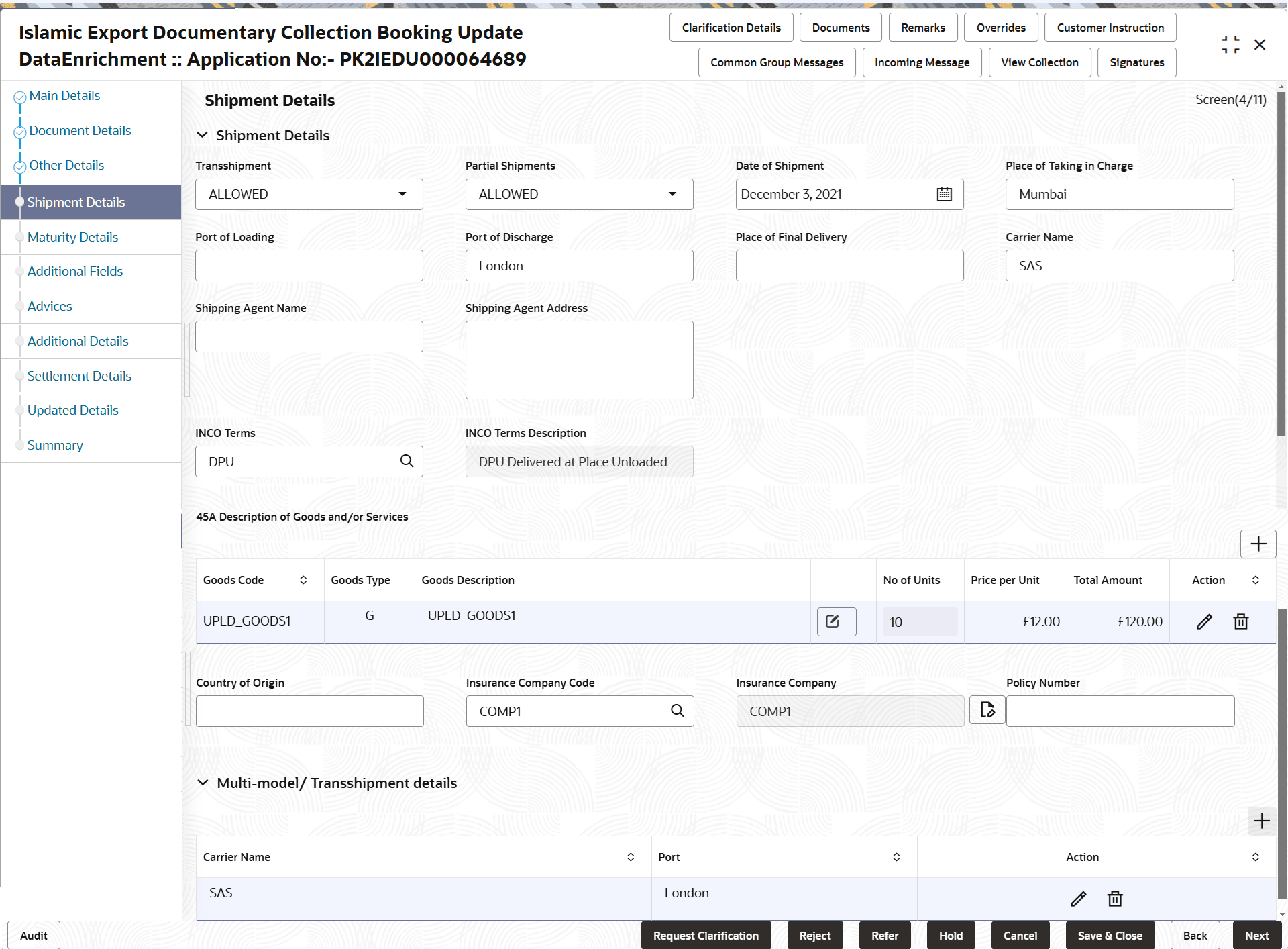Open the goods description editor icon
Screen dimensions: 1288x949
[x=835, y=621]
